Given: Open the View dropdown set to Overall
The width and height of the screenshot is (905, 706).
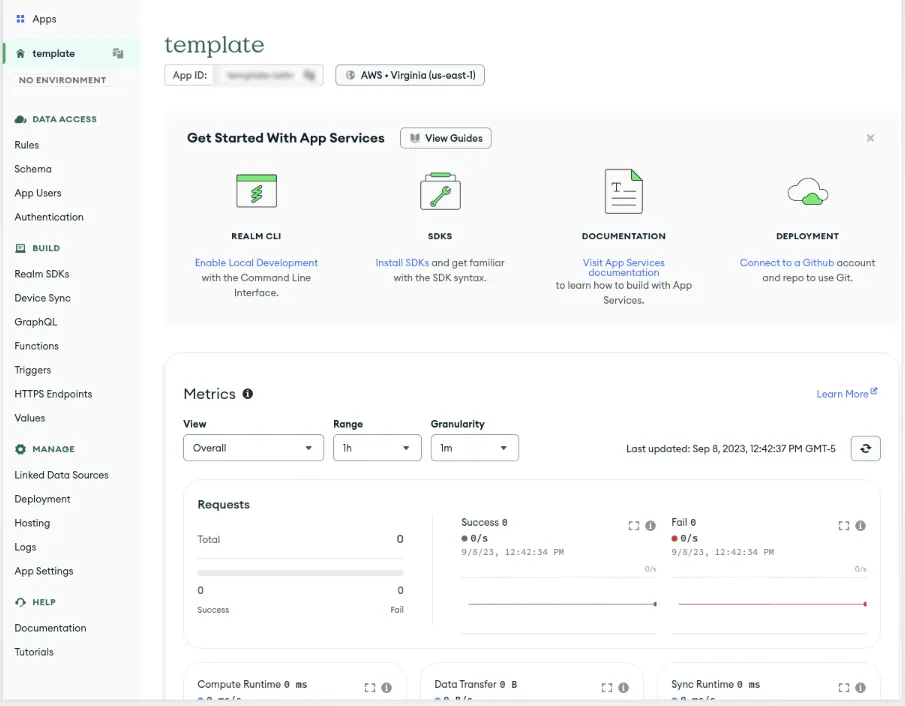Looking at the screenshot, I should [253, 448].
